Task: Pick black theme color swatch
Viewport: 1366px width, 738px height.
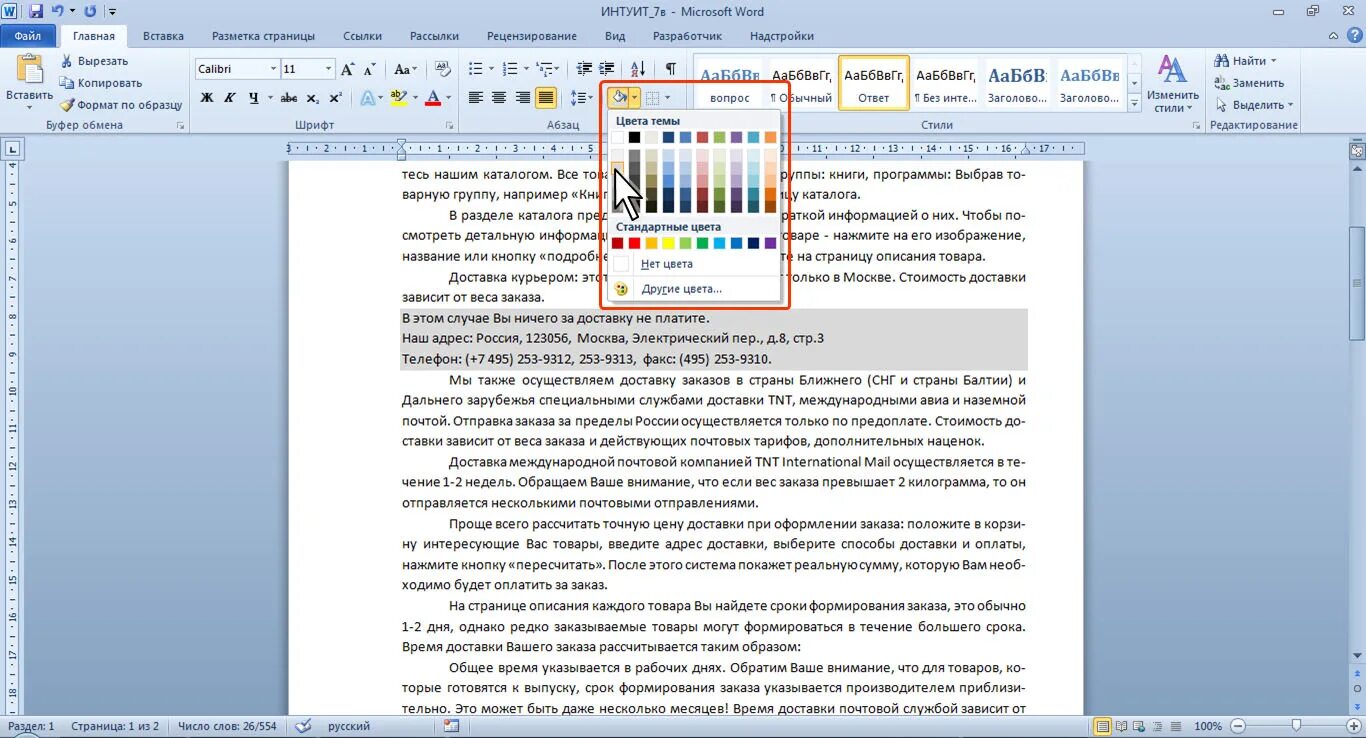Action: pyautogui.click(x=634, y=137)
